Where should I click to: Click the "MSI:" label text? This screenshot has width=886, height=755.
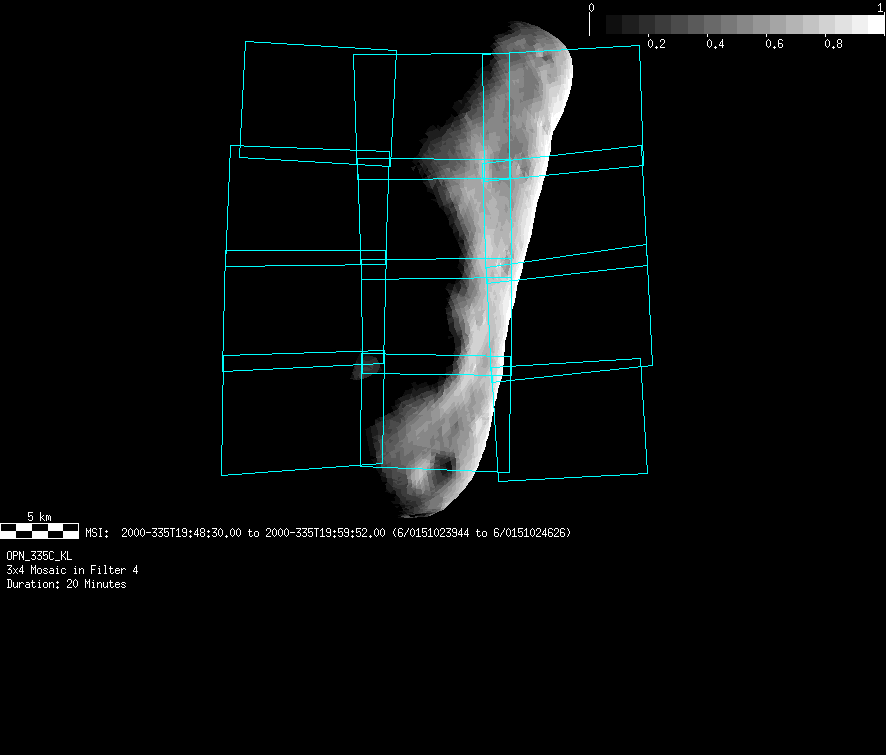(98, 533)
